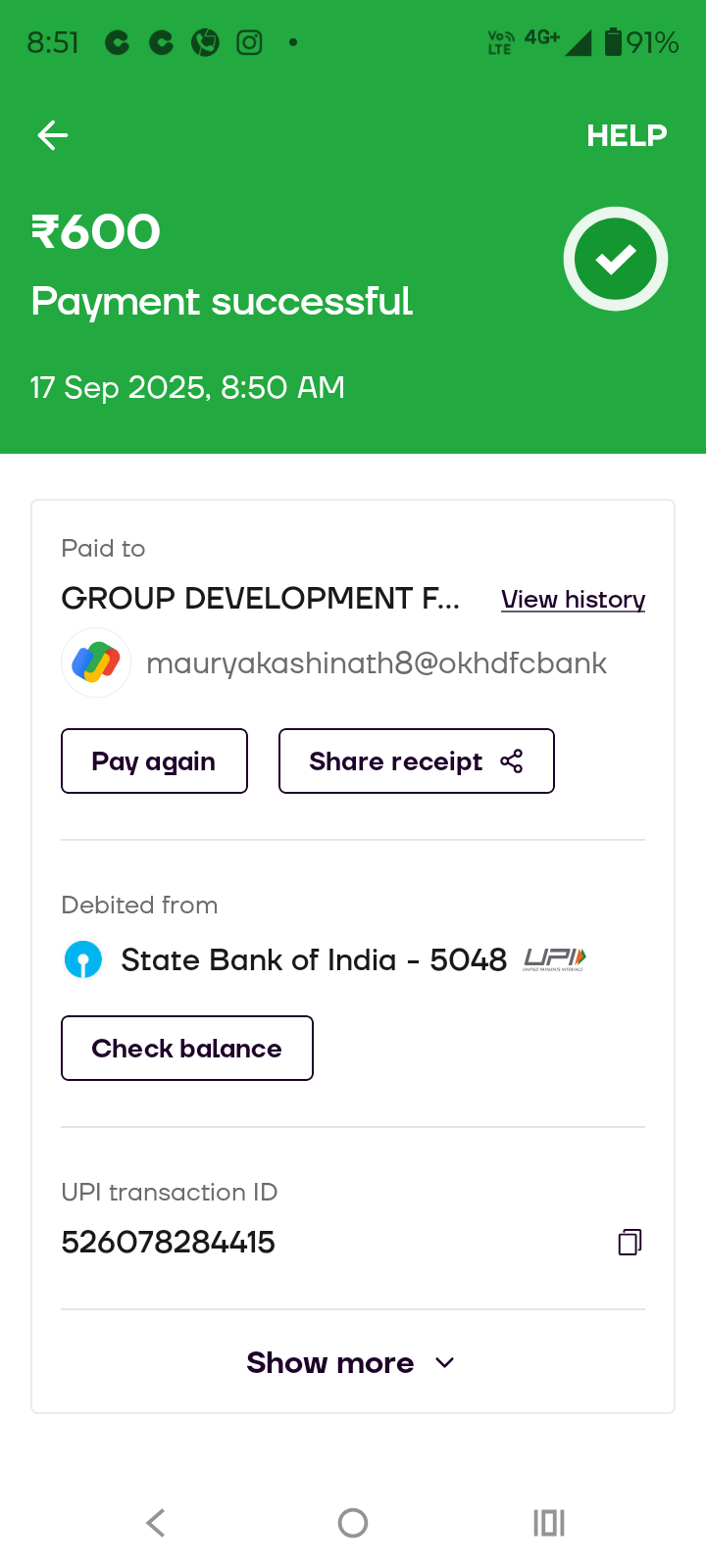This screenshot has width=706, height=1568.
Task: Tap the Instagram notification icon in status bar
Action: (x=249, y=42)
